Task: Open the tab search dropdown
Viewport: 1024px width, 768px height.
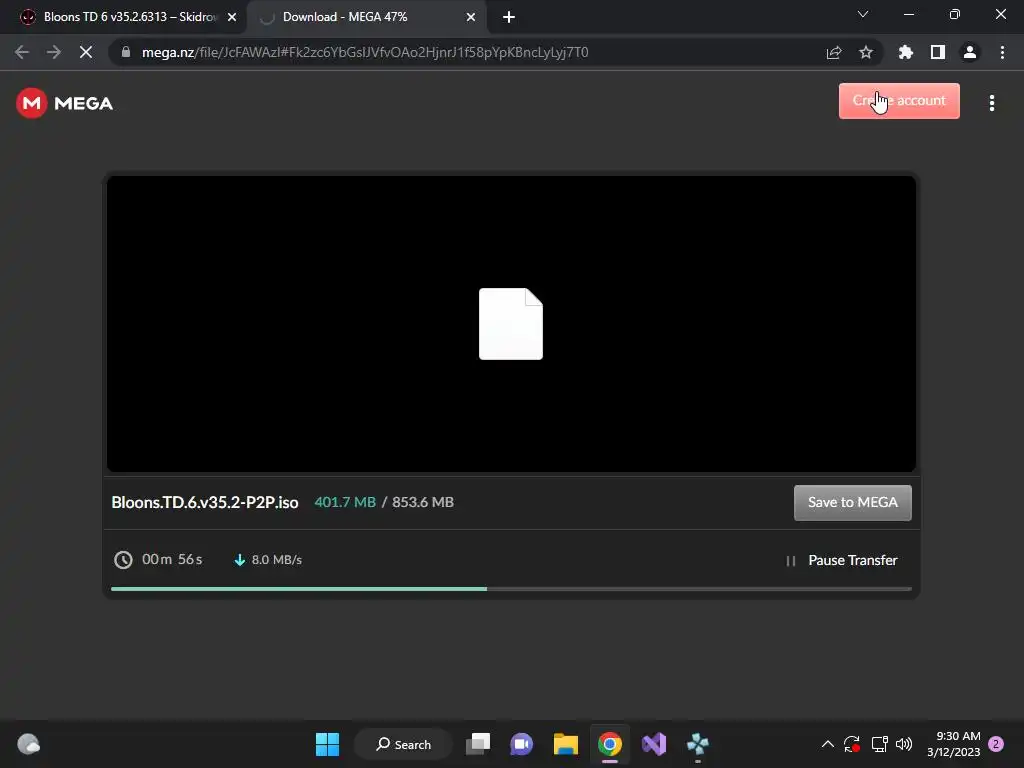Action: 863,14
